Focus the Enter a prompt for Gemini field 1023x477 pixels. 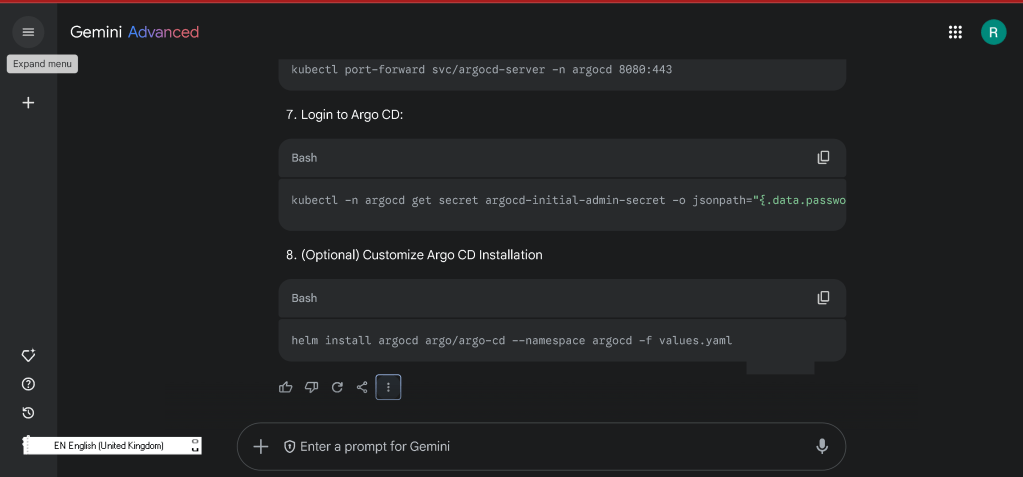[541, 446]
